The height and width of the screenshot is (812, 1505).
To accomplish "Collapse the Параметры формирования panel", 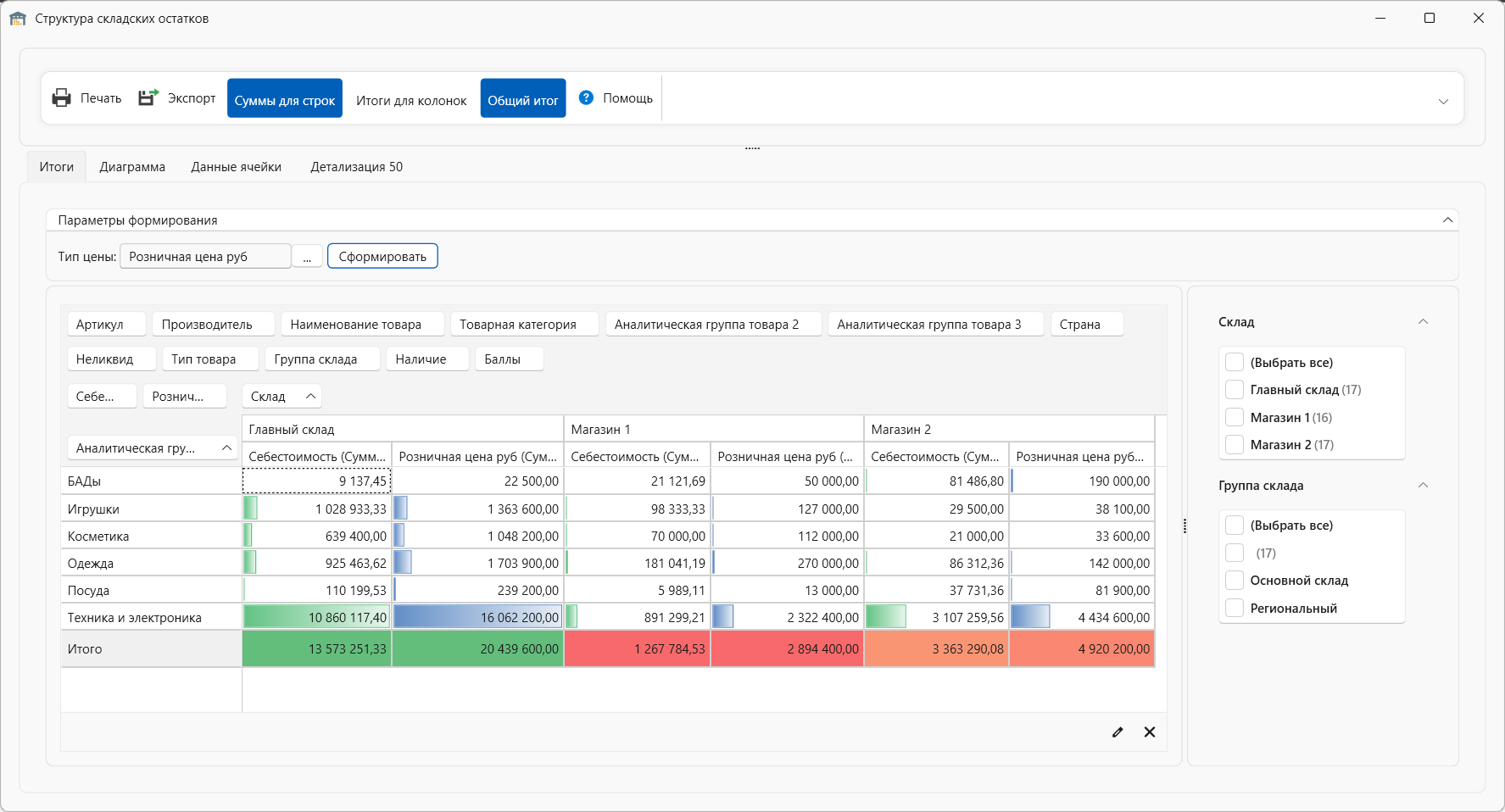I will (1447, 220).
